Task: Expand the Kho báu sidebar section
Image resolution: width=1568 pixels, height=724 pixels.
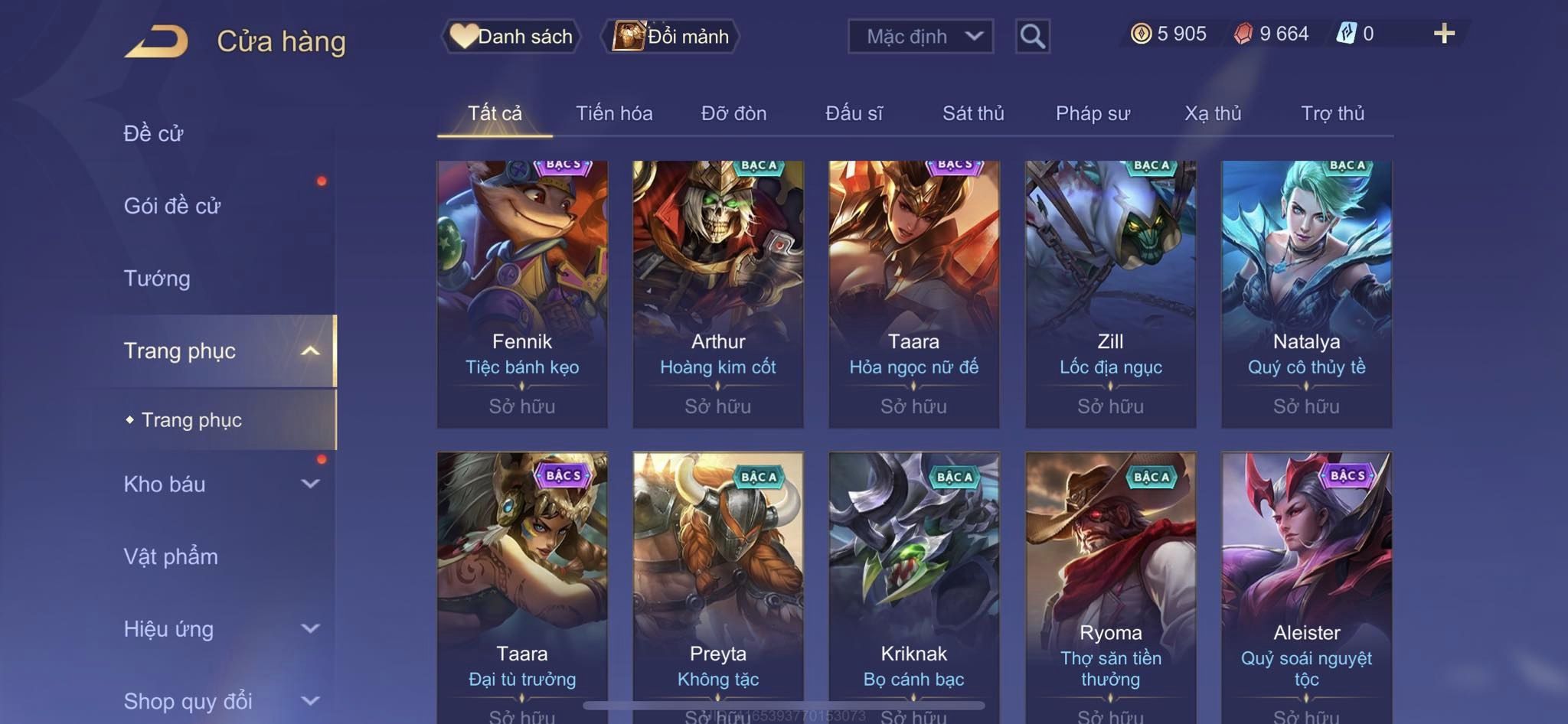Action: [x=310, y=484]
